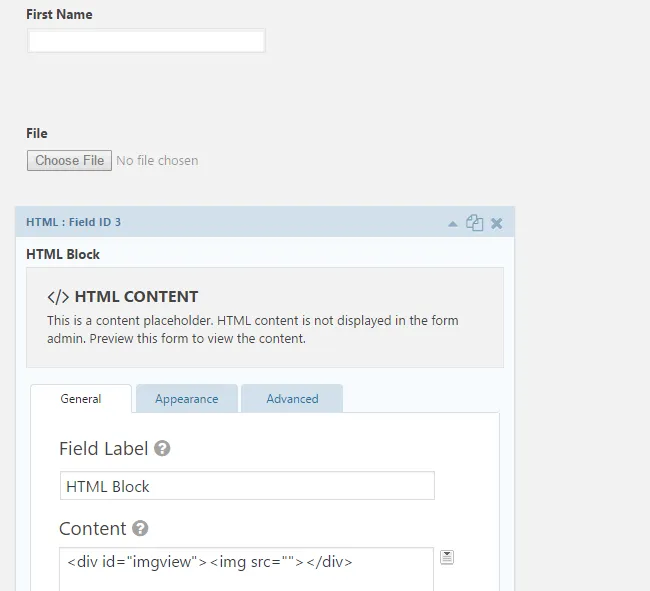
Task: Open the Advanced tab
Action: coord(292,399)
